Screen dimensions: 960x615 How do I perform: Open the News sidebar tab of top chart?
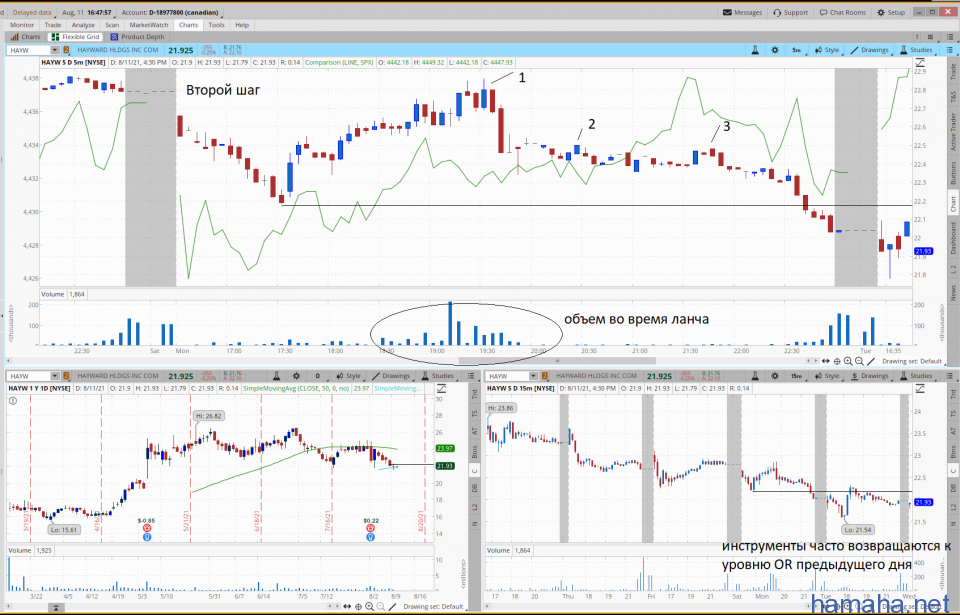click(953, 292)
